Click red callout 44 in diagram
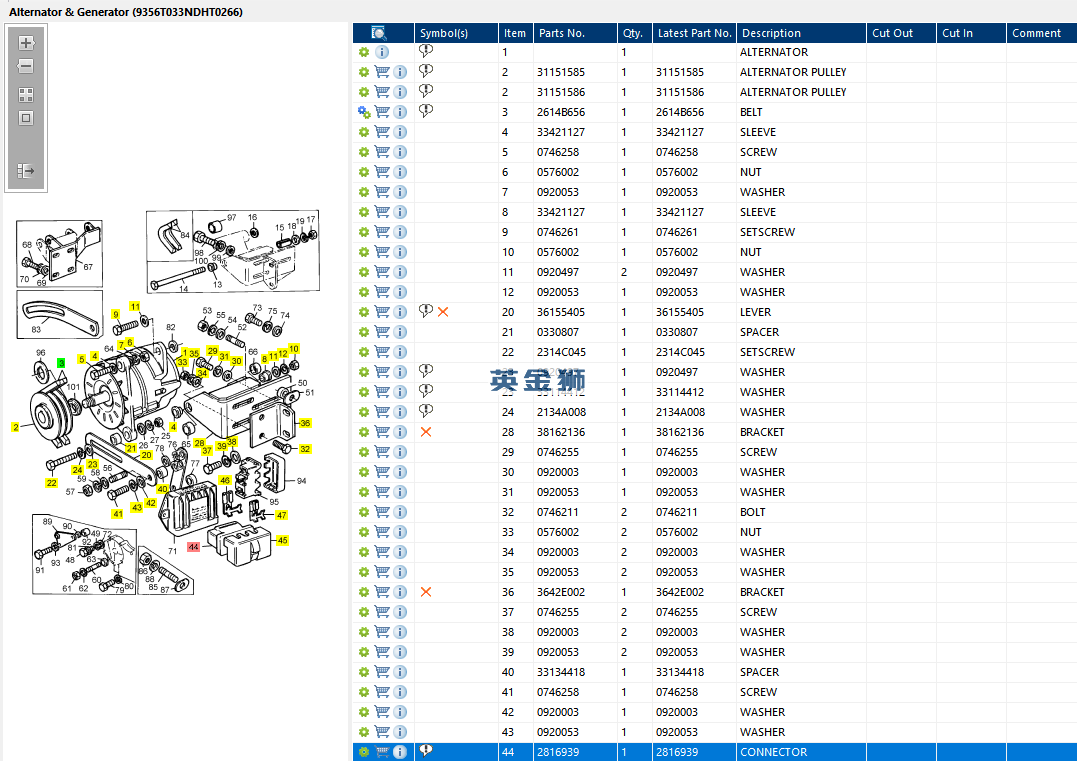 193,547
